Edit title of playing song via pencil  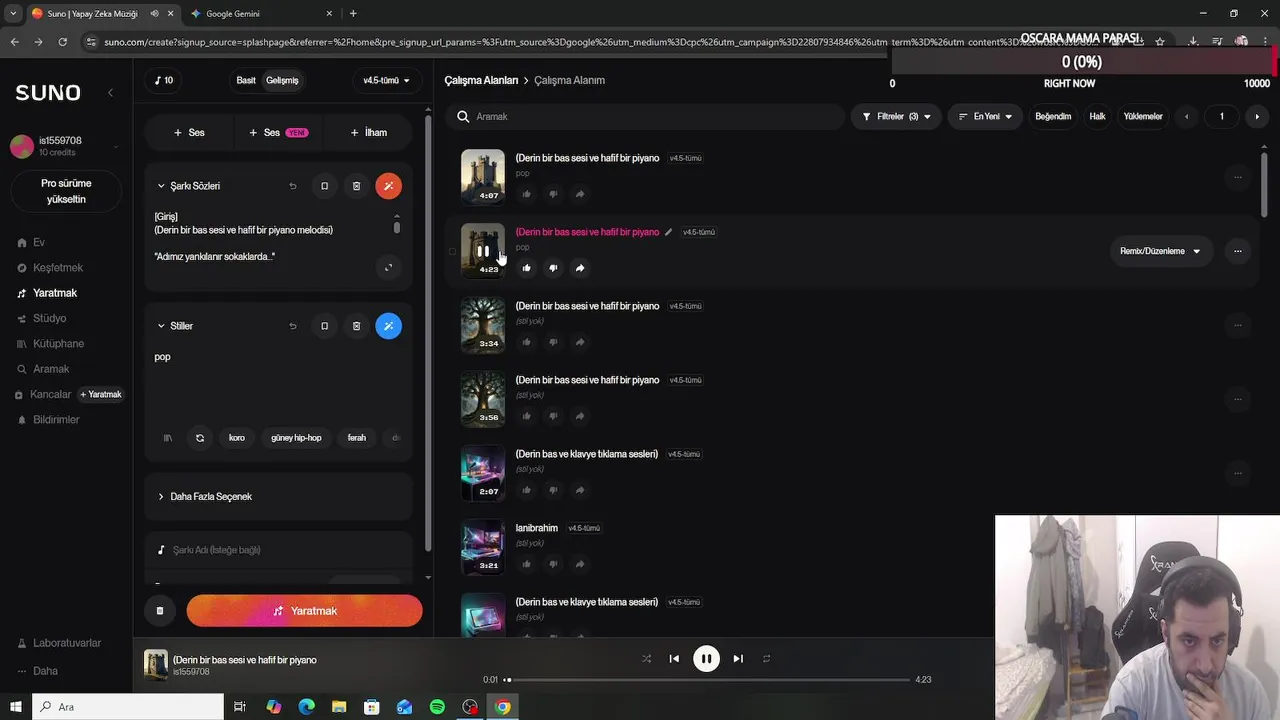pos(668,232)
